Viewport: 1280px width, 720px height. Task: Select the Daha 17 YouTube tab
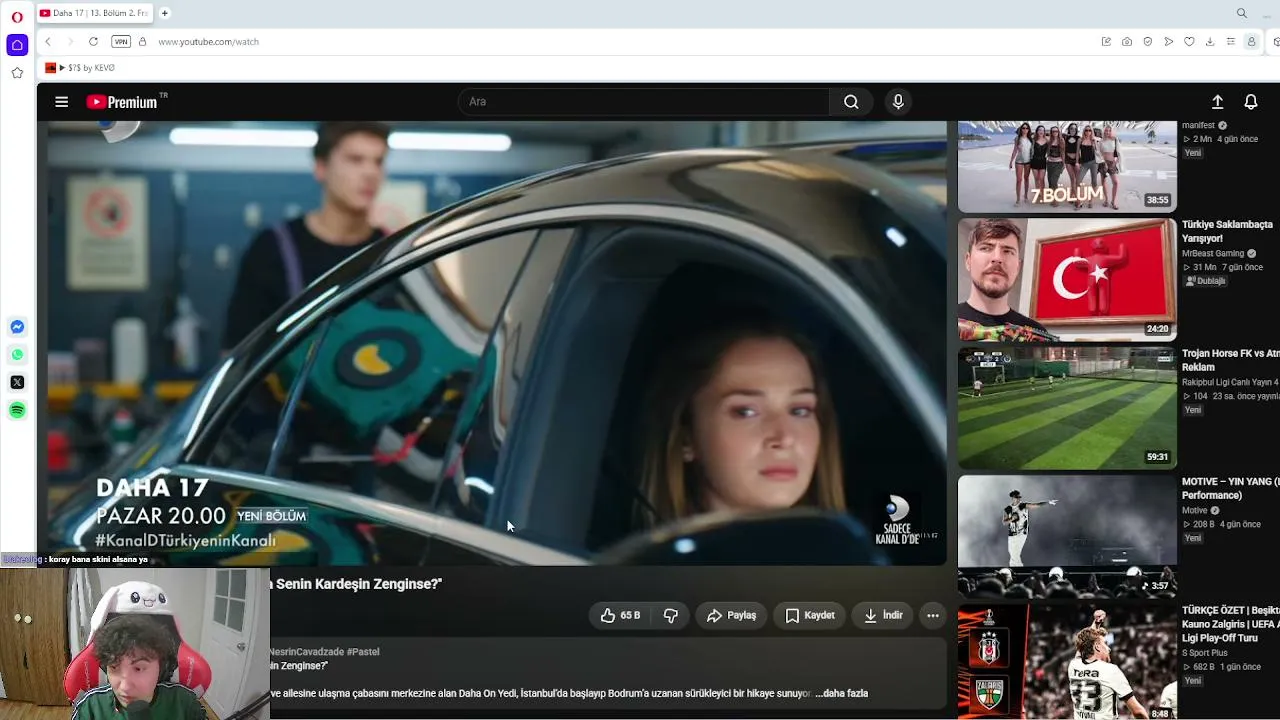(94, 13)
